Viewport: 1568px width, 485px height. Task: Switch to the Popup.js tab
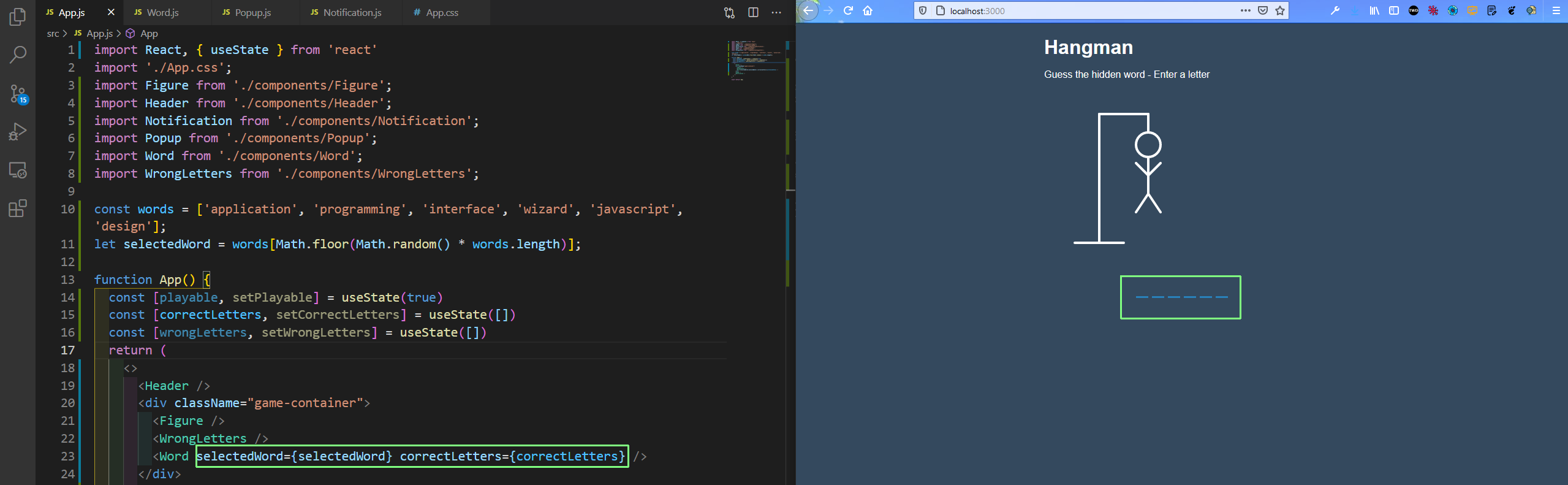tap(256, 12)
